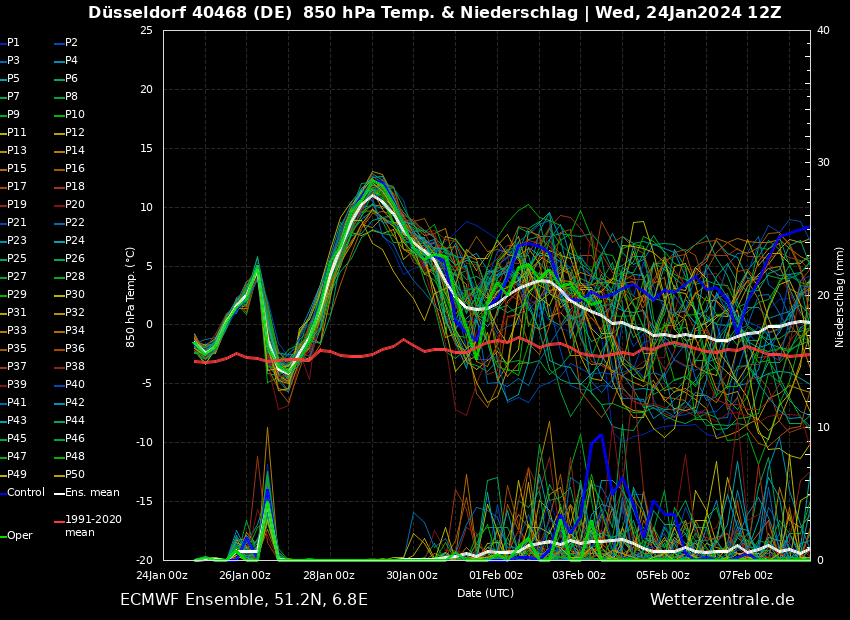
Task: Click the P25 legend entry
Action: (17, 259)
